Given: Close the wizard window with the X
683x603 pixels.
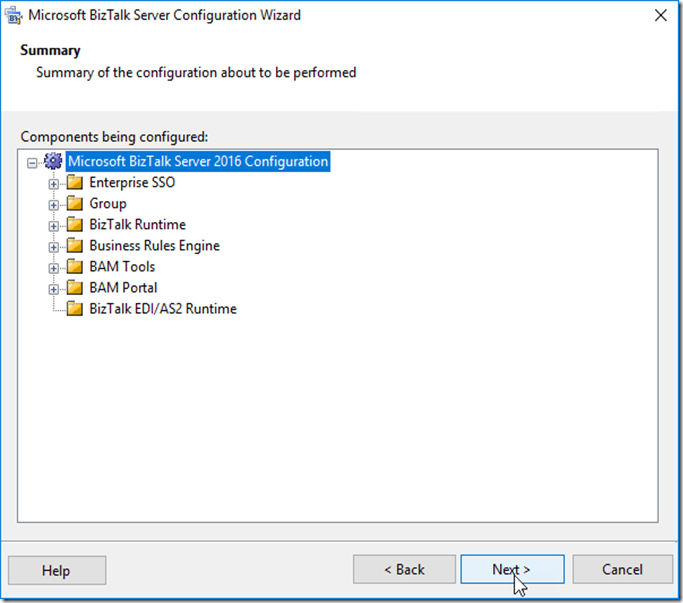Looking at the screenshot, I should [x=660, y=15].
